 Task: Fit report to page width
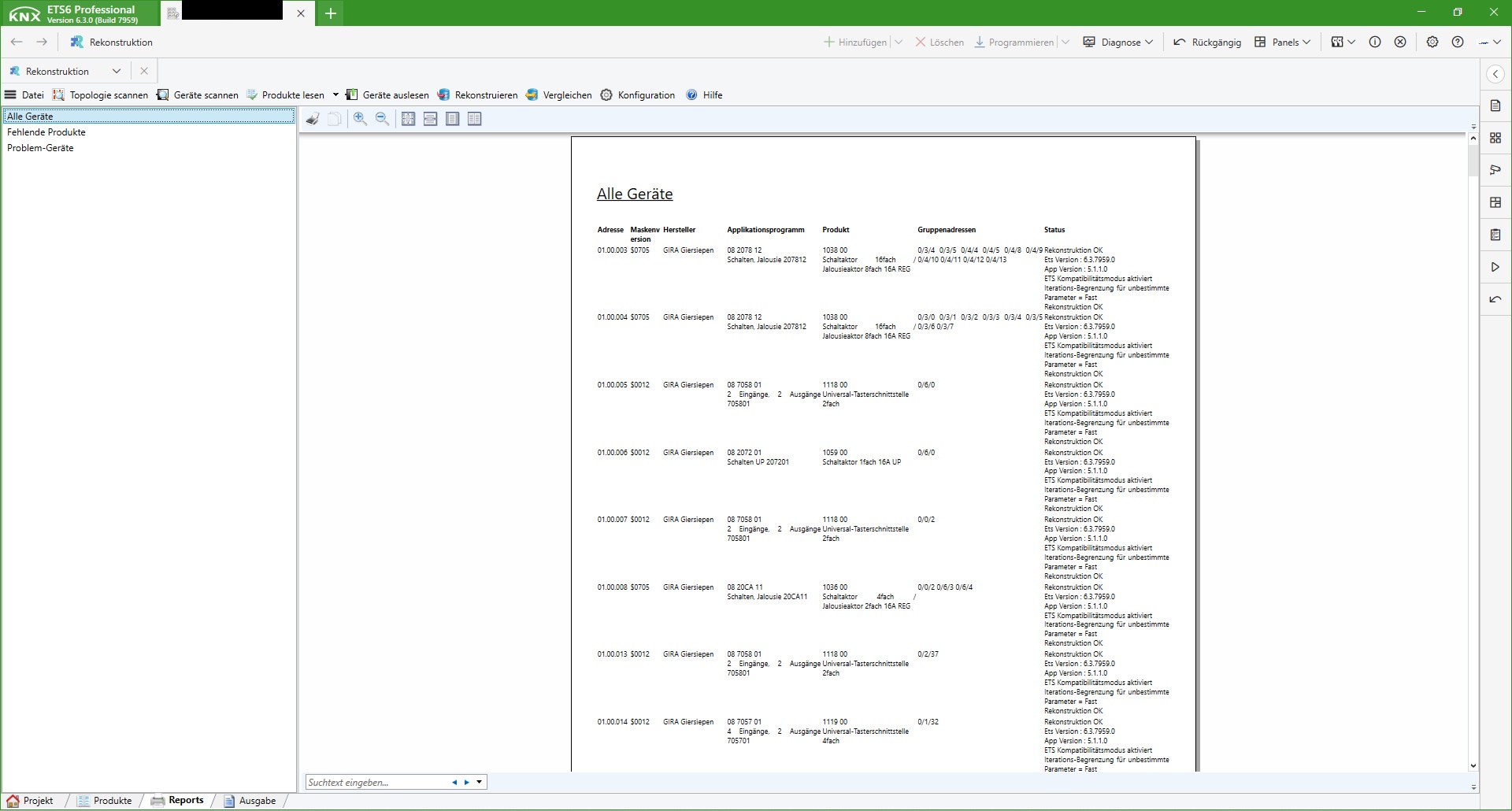(430, 119)
